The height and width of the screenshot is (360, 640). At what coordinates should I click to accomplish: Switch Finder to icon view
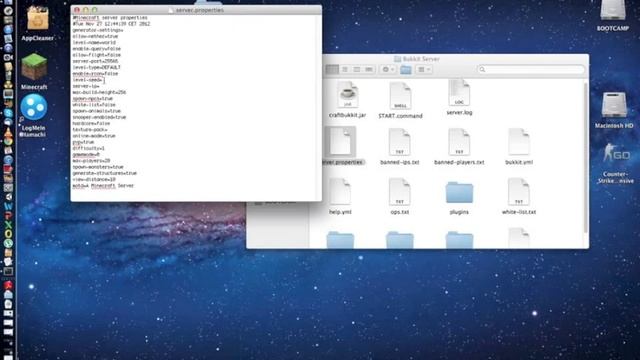[x=332, y=70]
